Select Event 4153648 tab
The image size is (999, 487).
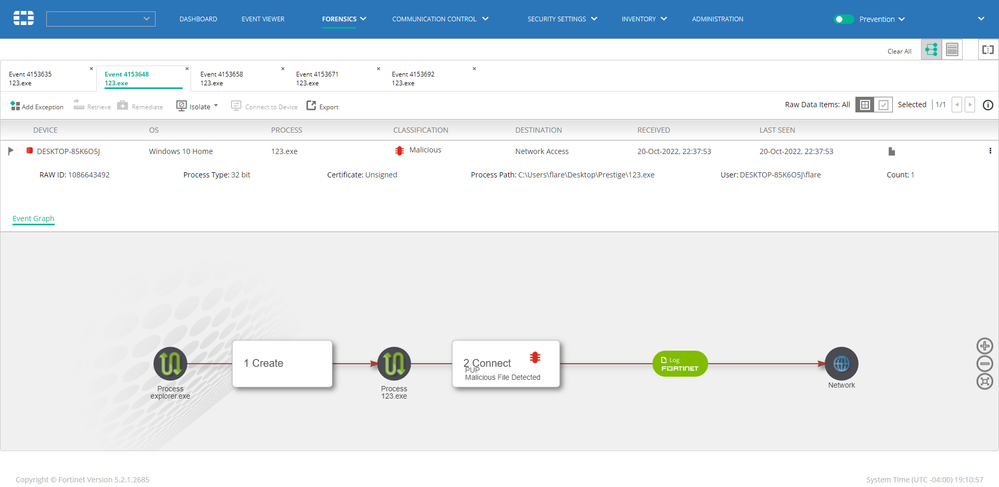coord(143,78)
